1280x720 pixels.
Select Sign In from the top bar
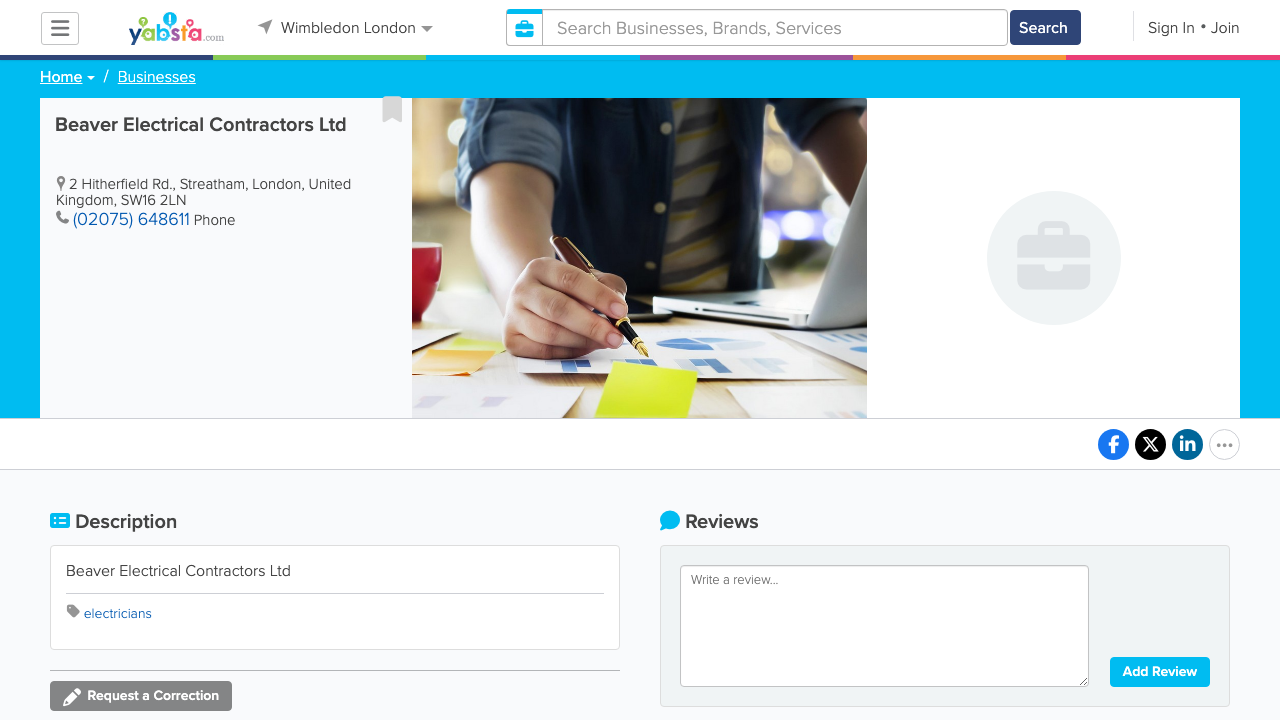pos(1170,28)
